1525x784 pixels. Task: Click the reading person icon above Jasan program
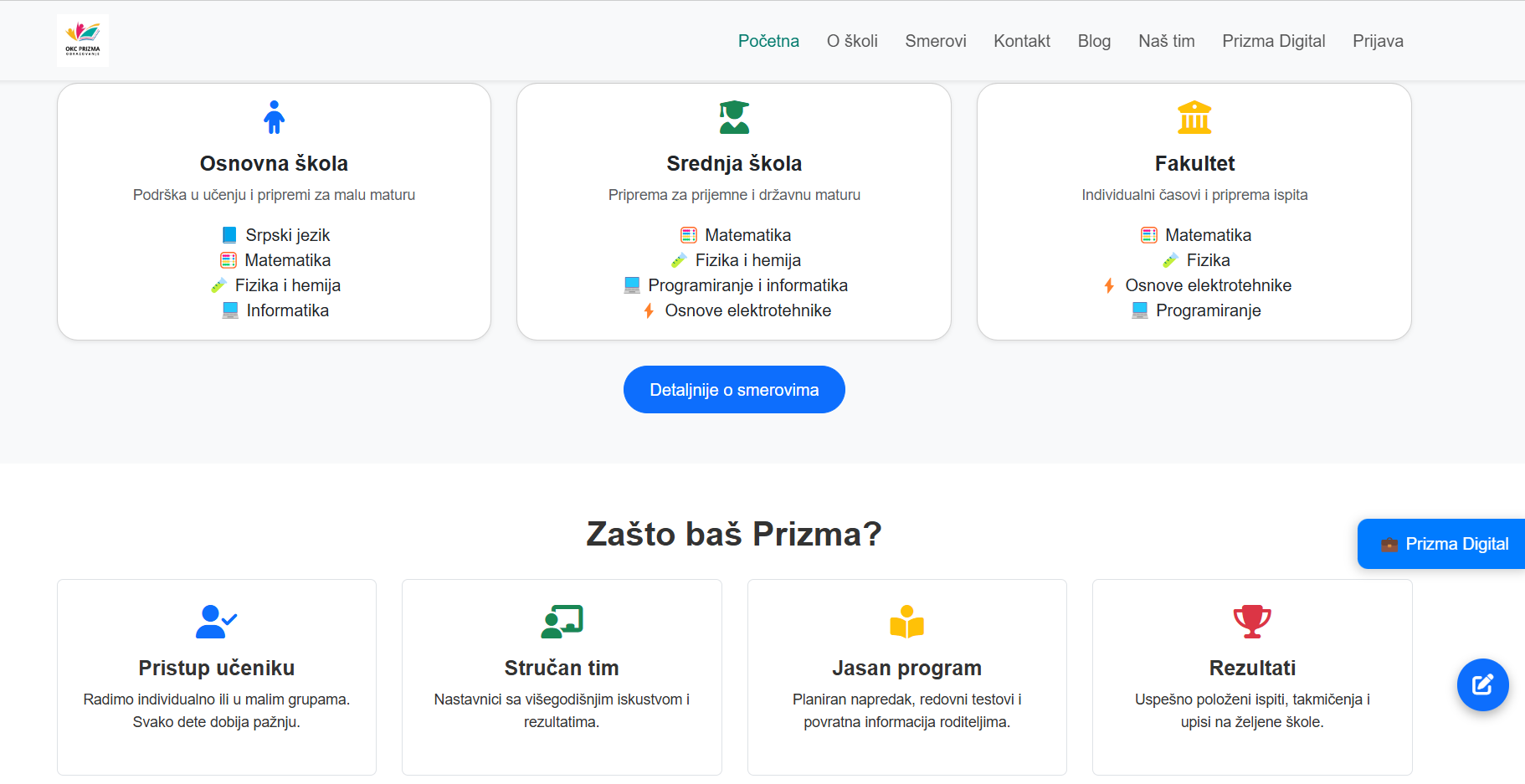coord(907,622)
